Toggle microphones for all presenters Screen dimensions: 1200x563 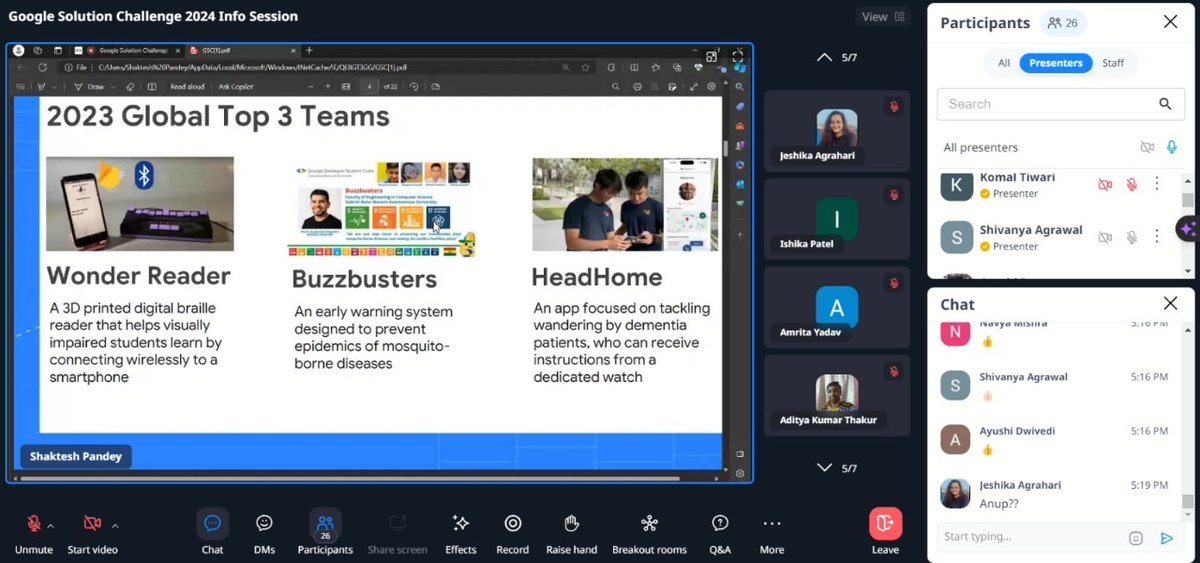click(x=1171, y=147)
